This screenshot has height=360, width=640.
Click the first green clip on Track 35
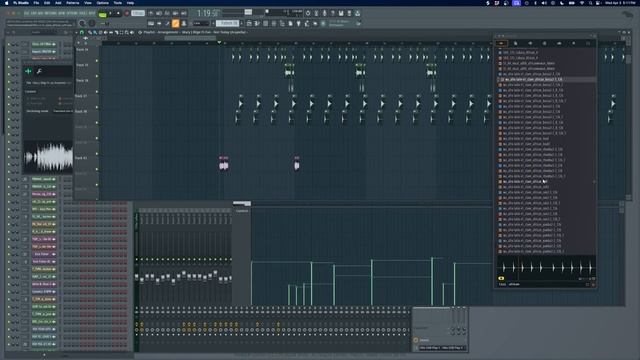coord(289,71)
